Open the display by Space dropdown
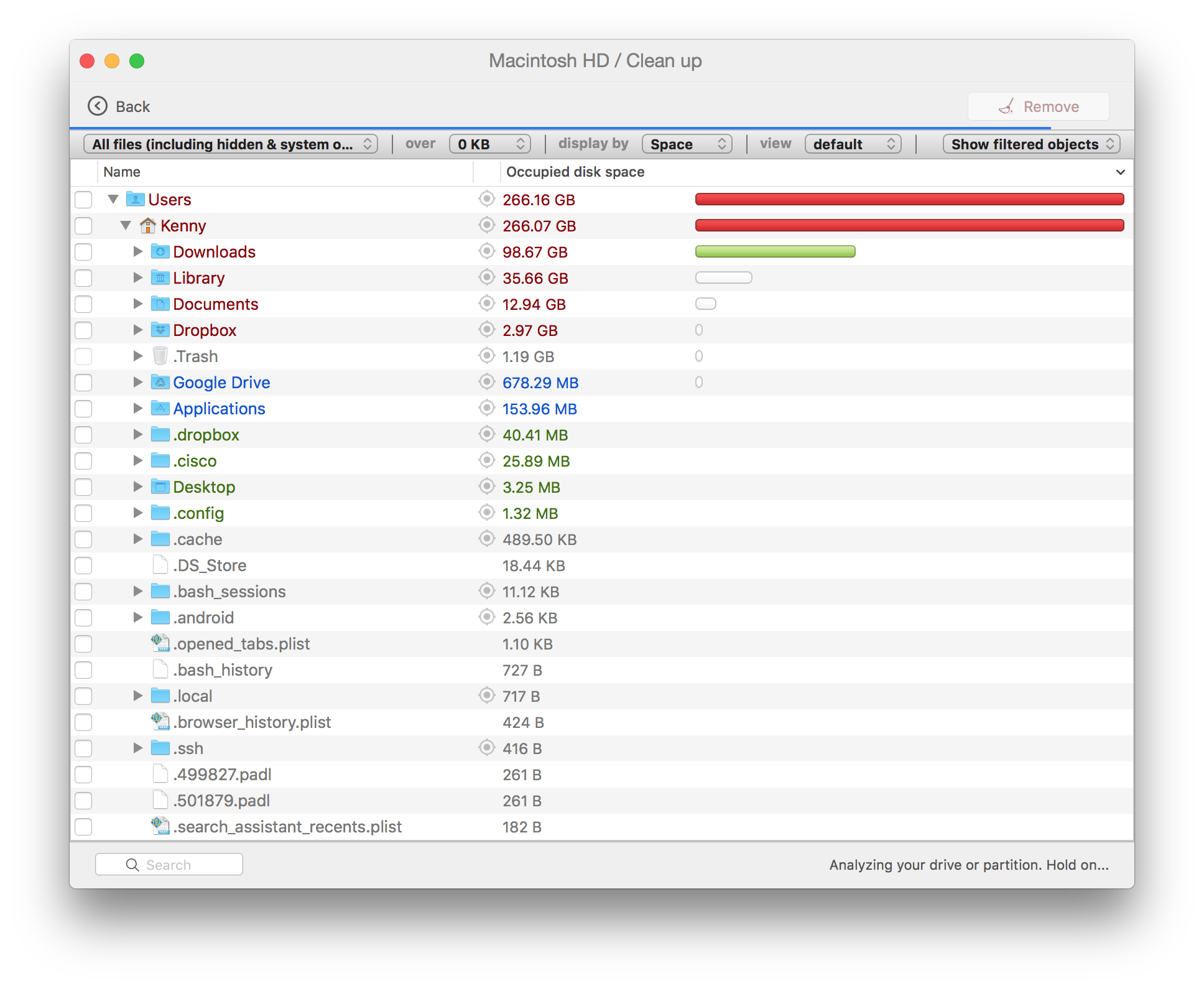Screen dimensions: 1204x988 click(686, 144)
